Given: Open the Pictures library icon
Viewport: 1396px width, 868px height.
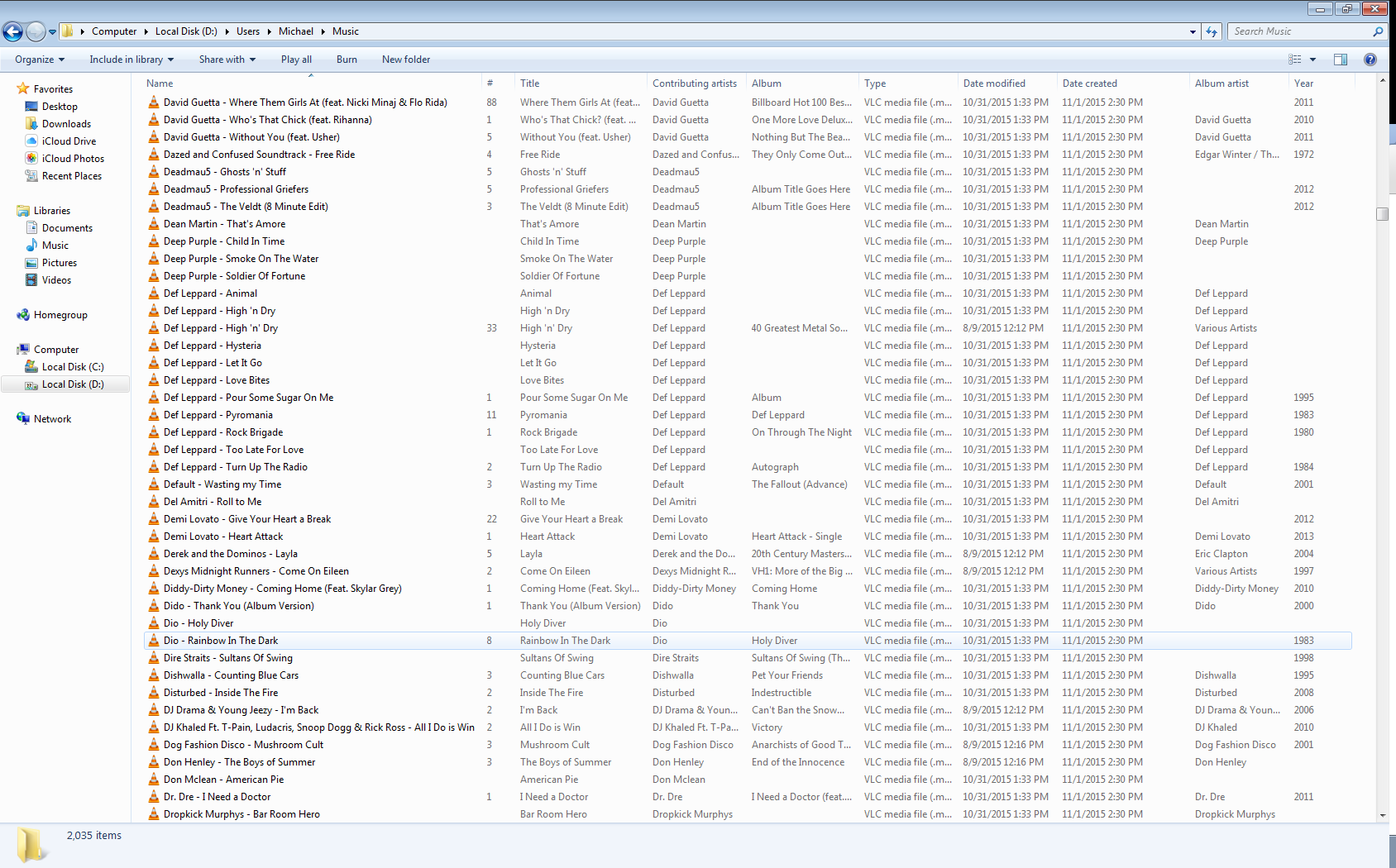Looking at the screenshot, I should [32, 263].
